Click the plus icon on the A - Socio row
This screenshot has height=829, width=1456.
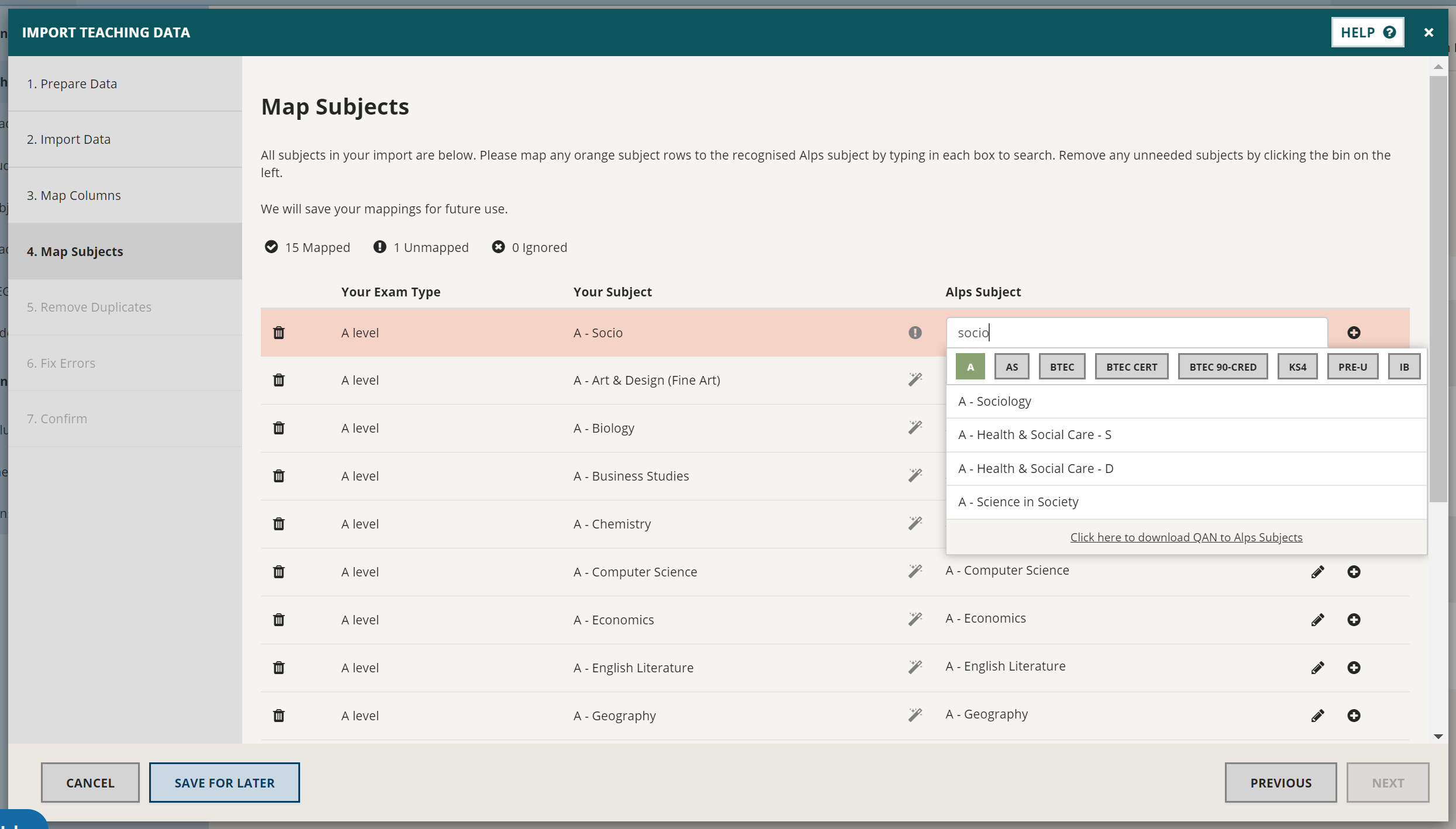click(x=1354, y=333)
